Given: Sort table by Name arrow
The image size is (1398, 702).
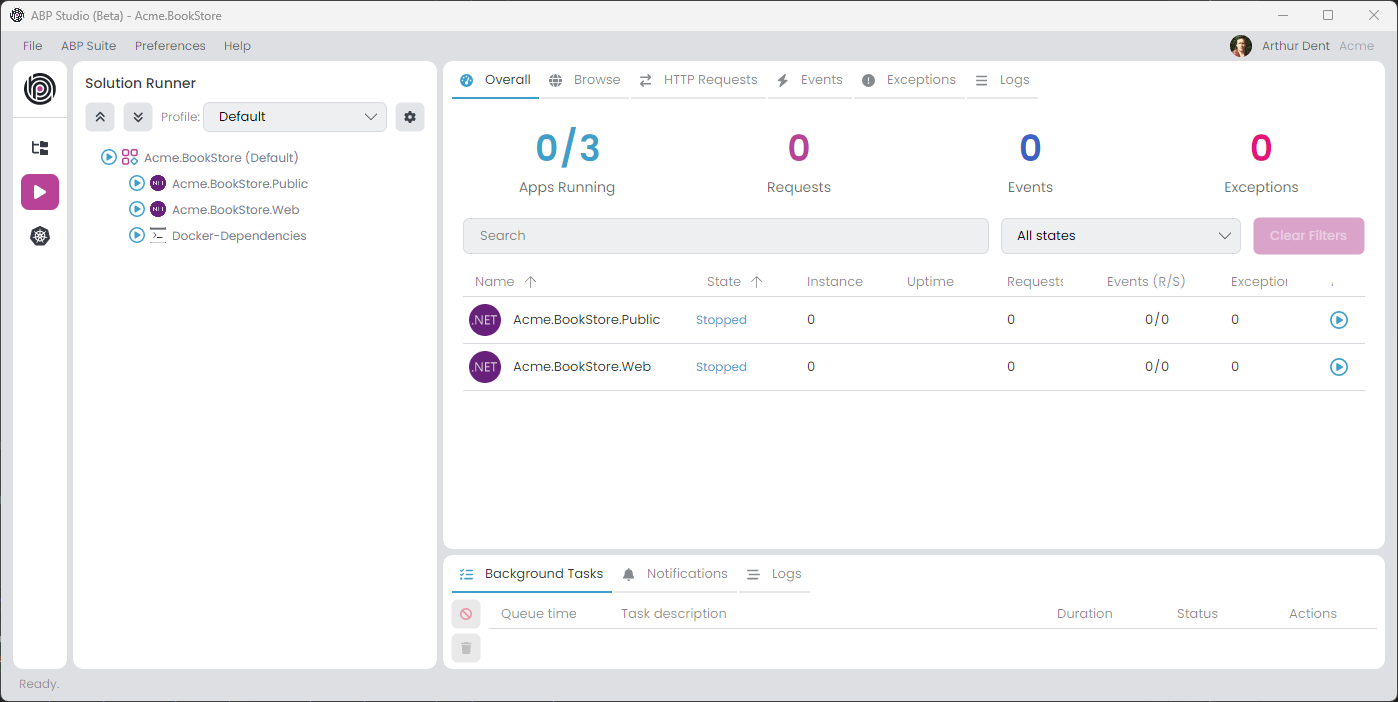Looking at the screenshot, I should (531, 281).
